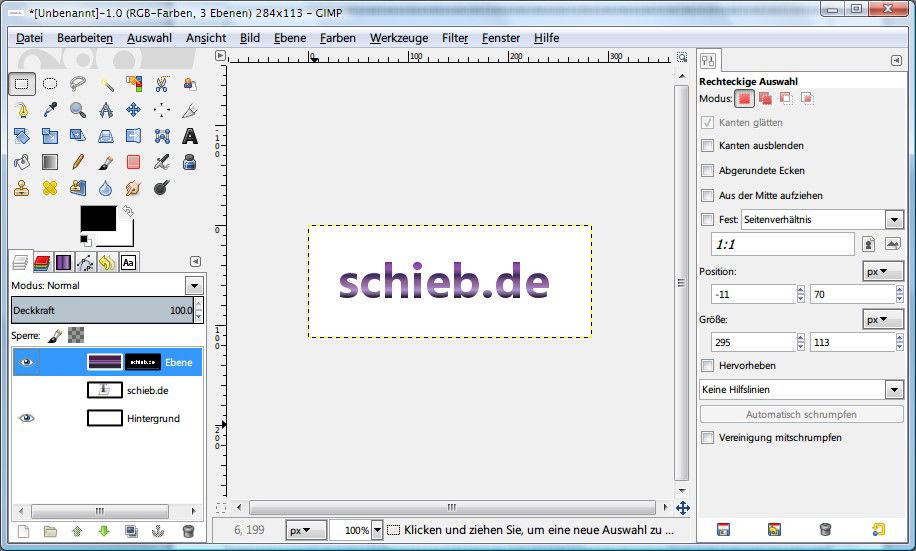Toggle the lock pixels brush icon
This screenshot has width=916, height=551.
(x=54, y=335)
